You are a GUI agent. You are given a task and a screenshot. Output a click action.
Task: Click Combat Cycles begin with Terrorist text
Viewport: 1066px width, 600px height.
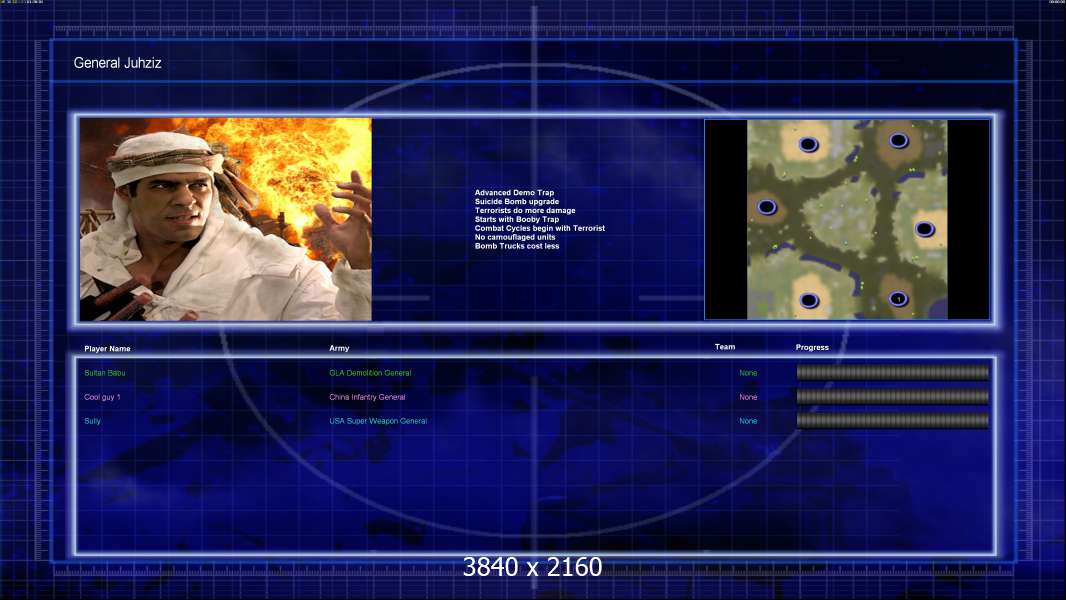tap(540, 228)
